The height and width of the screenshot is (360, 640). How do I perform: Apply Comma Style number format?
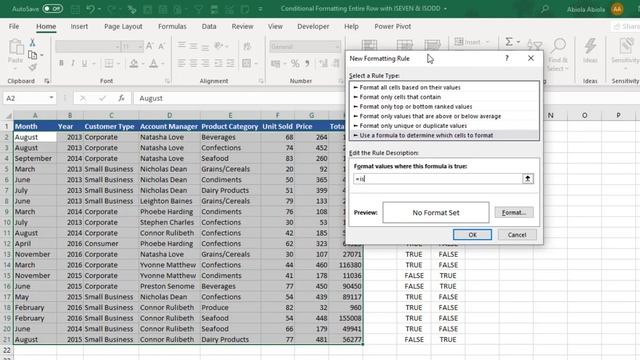click(x=307, y=63)
